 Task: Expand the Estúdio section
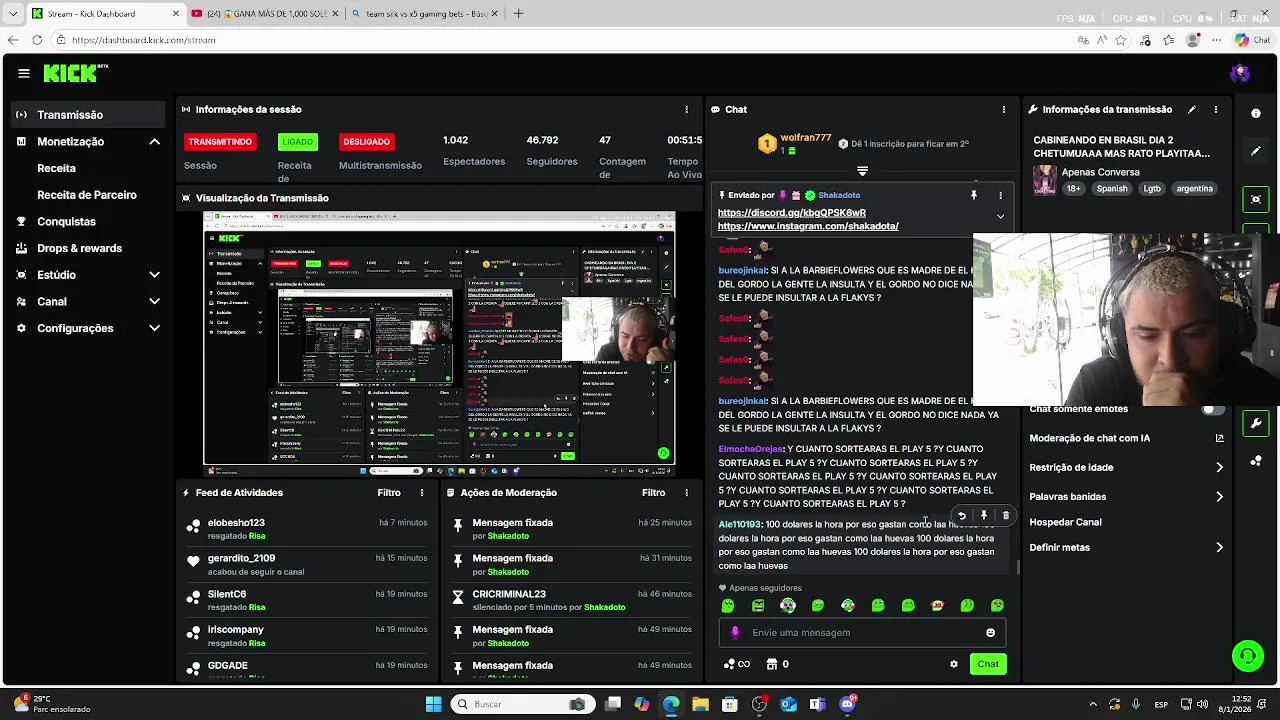(x=154, y=275)
